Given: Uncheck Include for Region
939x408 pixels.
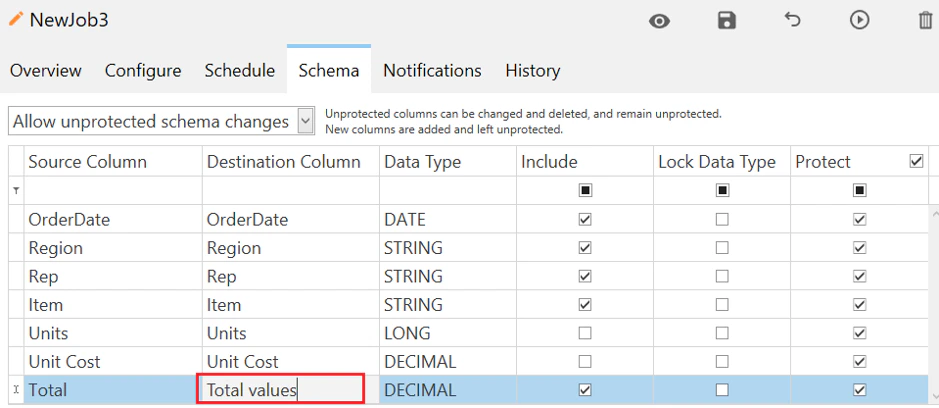Looking at the screenshot, I should 585,247.
